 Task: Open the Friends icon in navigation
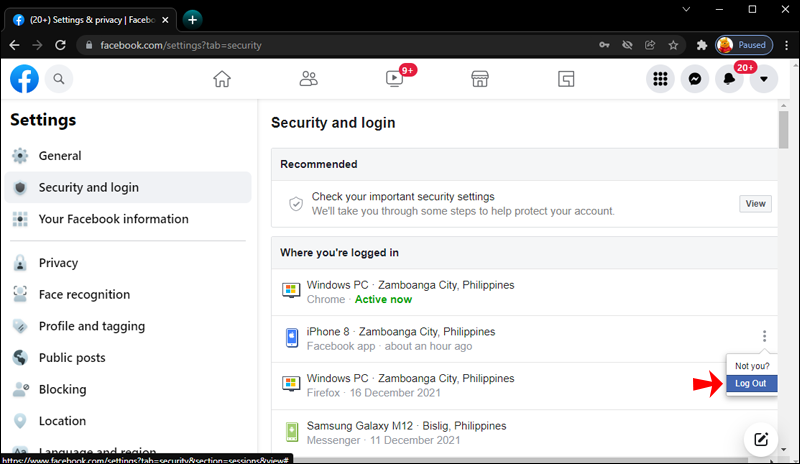(309, 79)
